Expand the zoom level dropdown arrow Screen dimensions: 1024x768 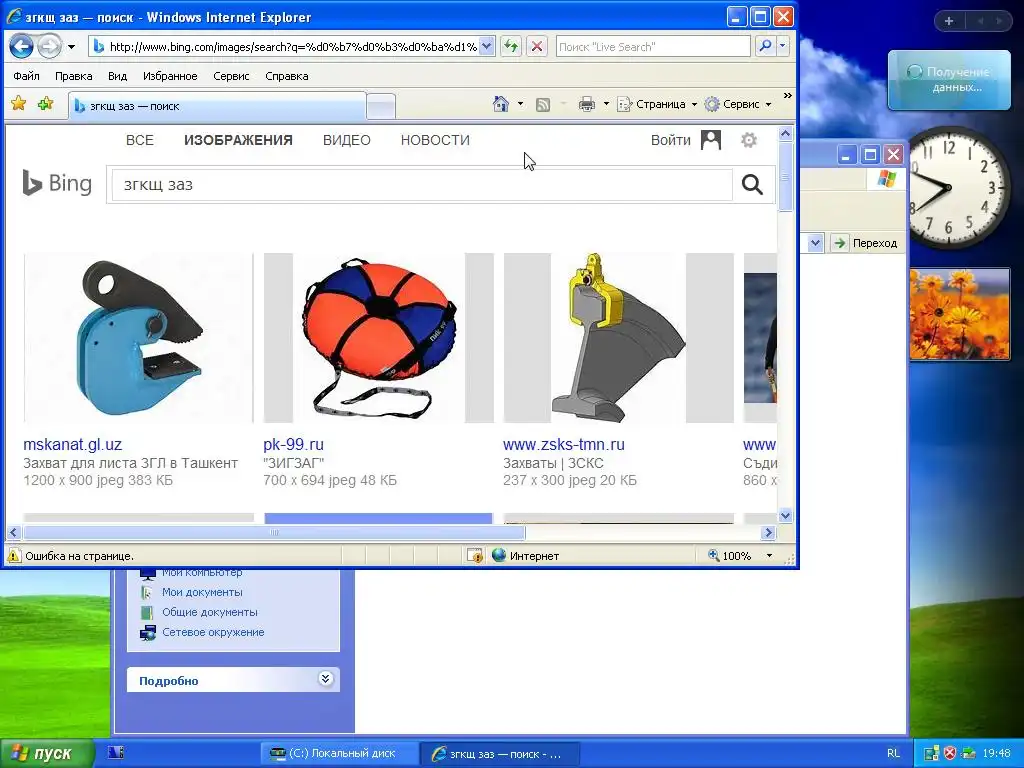(769, 556)
